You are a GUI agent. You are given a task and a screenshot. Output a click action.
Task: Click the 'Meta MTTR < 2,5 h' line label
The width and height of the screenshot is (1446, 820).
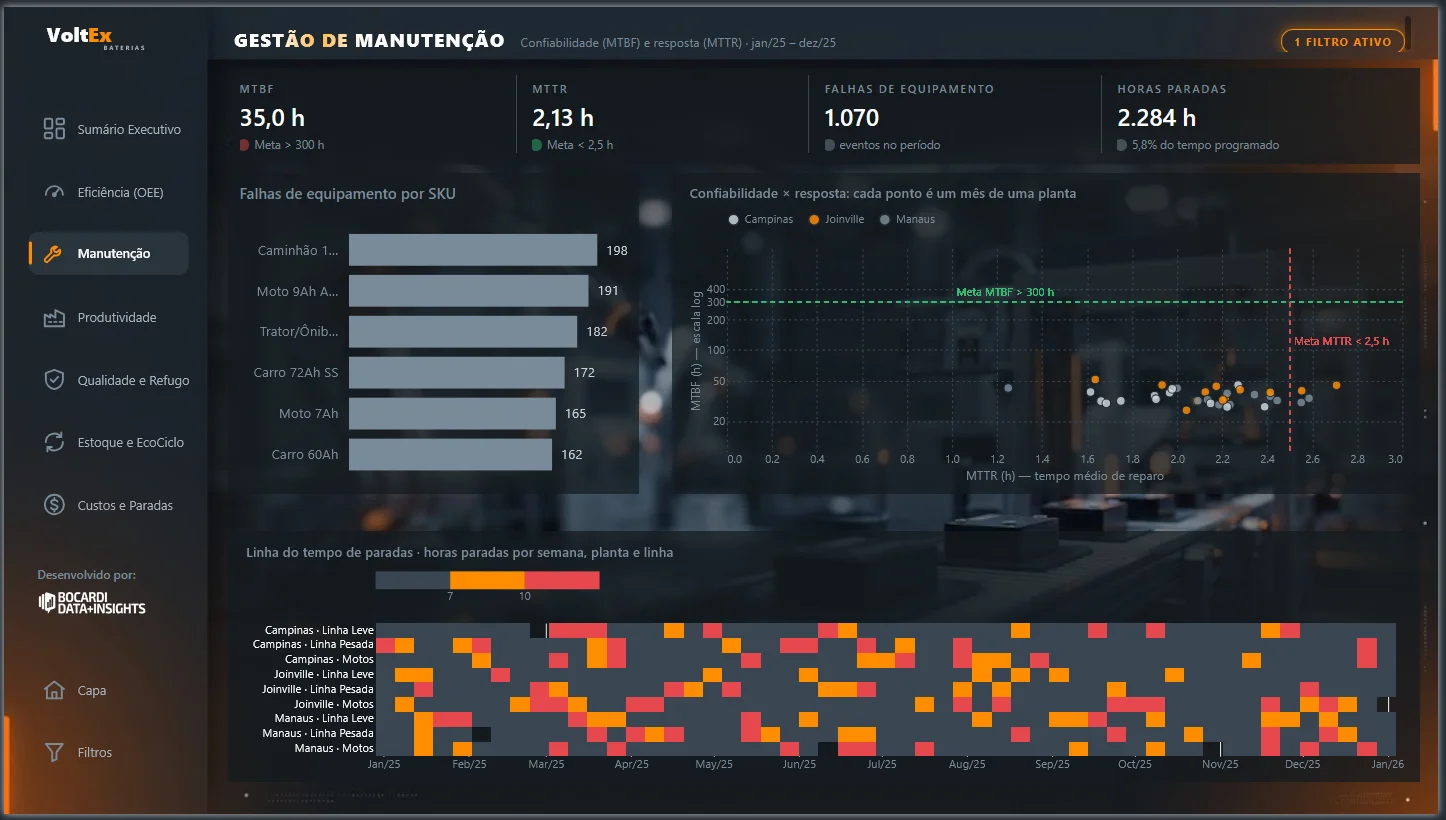point(1342,341)
